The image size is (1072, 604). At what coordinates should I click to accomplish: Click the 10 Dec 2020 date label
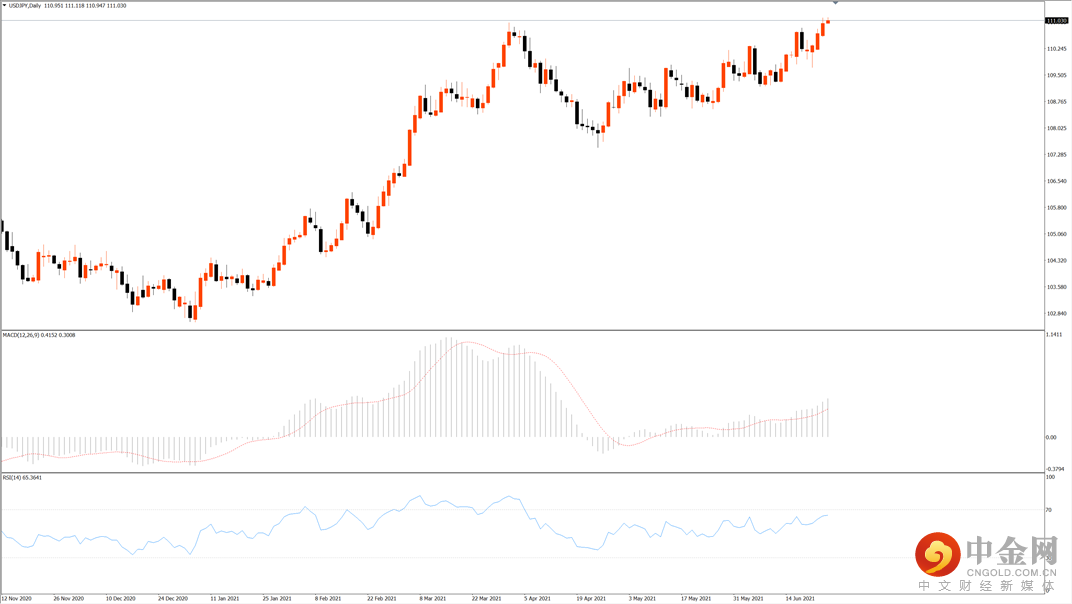click(120, 599)
